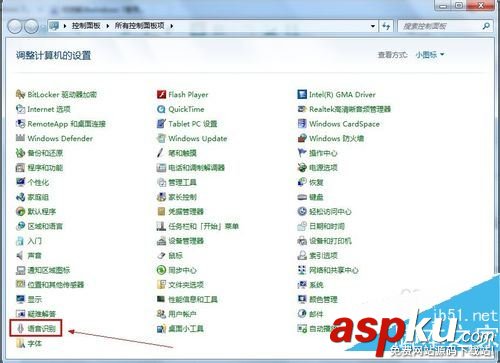500x363 pixels.
Task: Open 设备和打印机 link
Action: point(330,241)
